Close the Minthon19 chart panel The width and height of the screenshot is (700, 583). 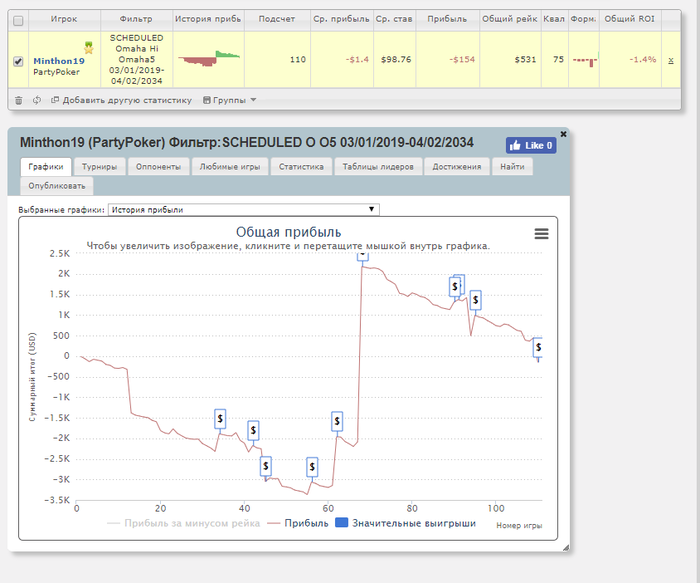coord(563,134)
